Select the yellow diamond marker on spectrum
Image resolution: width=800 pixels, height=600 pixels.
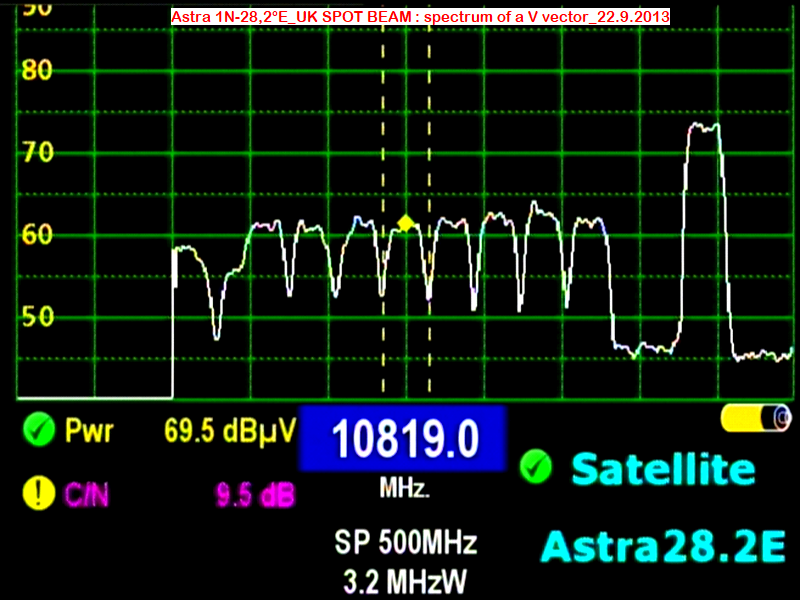405,223
